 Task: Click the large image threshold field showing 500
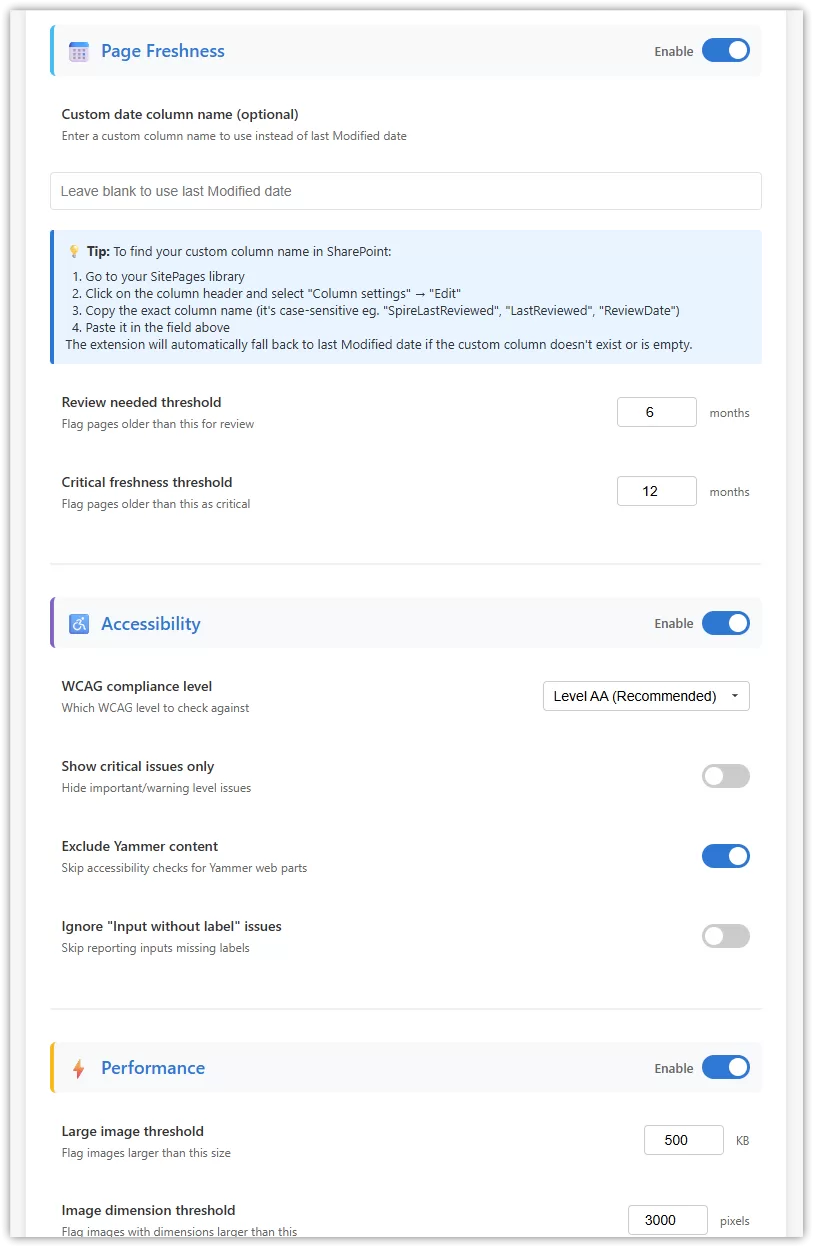[x=683, y=1139]
